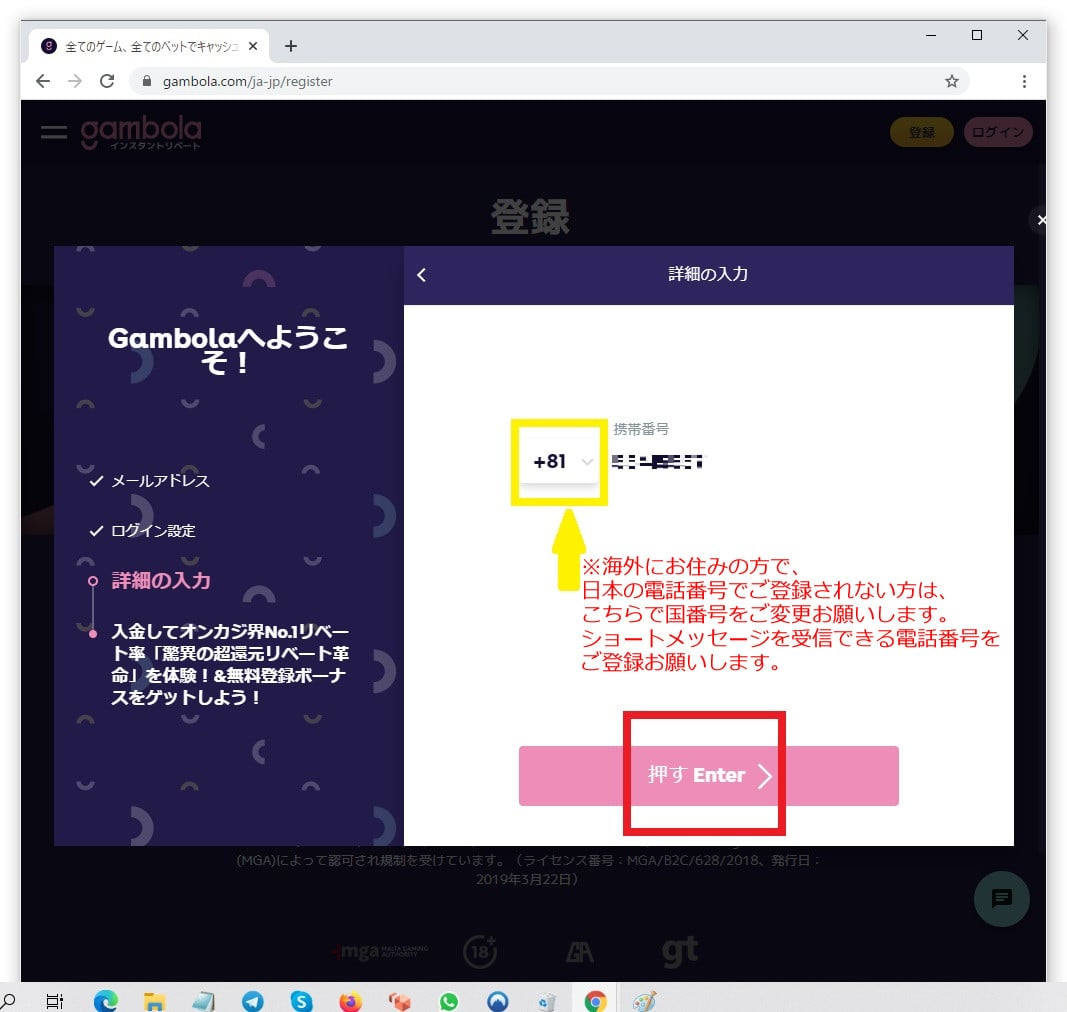Screen dimensions: 1067x1012
Task: Click the MGA logo in footer
Action: click(380, 951)
